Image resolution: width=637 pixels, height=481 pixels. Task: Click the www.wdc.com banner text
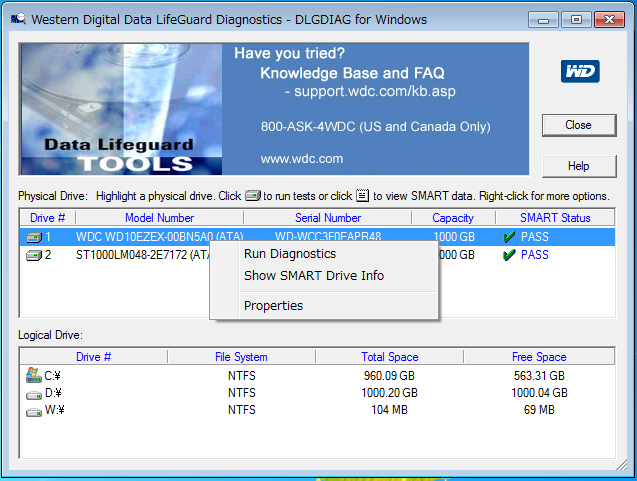coord(302,158)
